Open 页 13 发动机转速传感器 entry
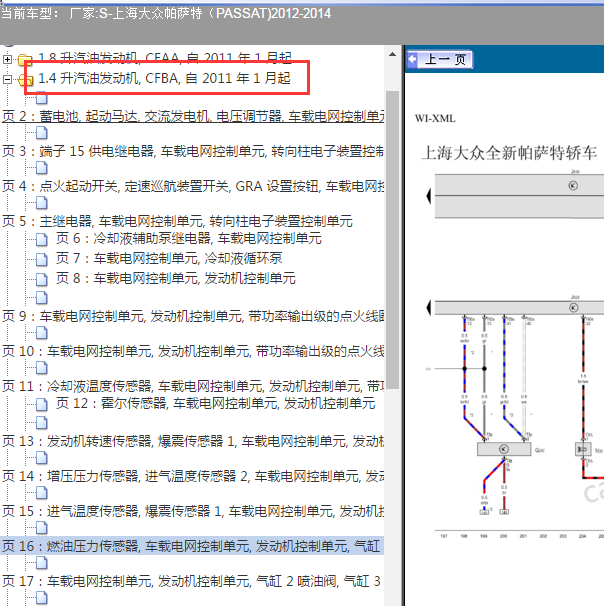Screen dimensions: 604x606 click(x=193, y=441)
